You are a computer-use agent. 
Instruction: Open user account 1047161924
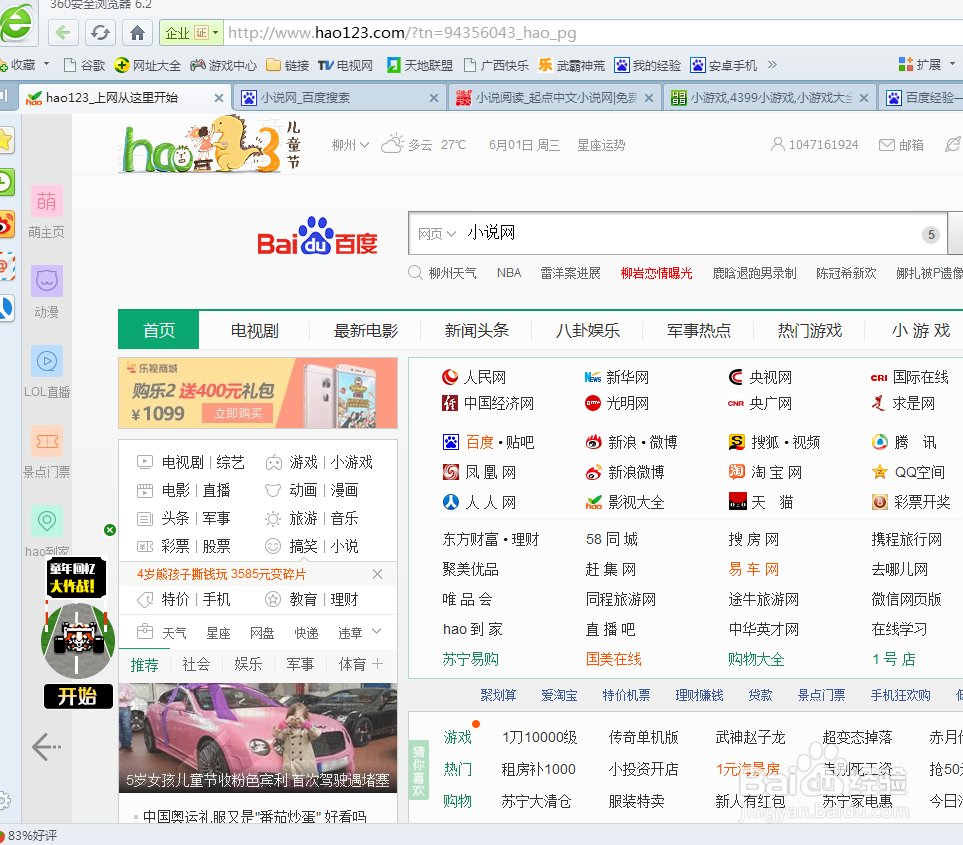(814, 145)
